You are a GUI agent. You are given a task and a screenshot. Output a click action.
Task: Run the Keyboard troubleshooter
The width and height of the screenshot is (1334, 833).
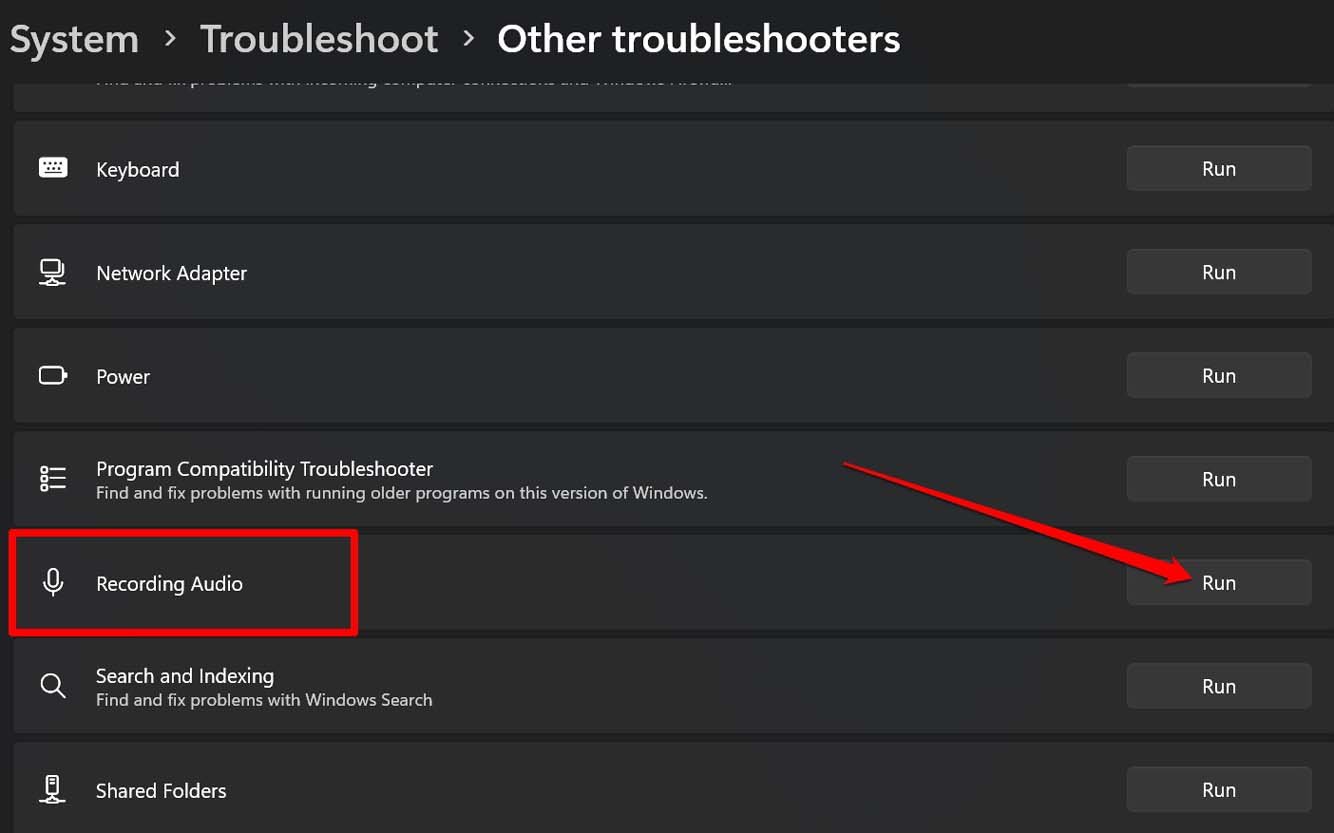point(1219,168)
